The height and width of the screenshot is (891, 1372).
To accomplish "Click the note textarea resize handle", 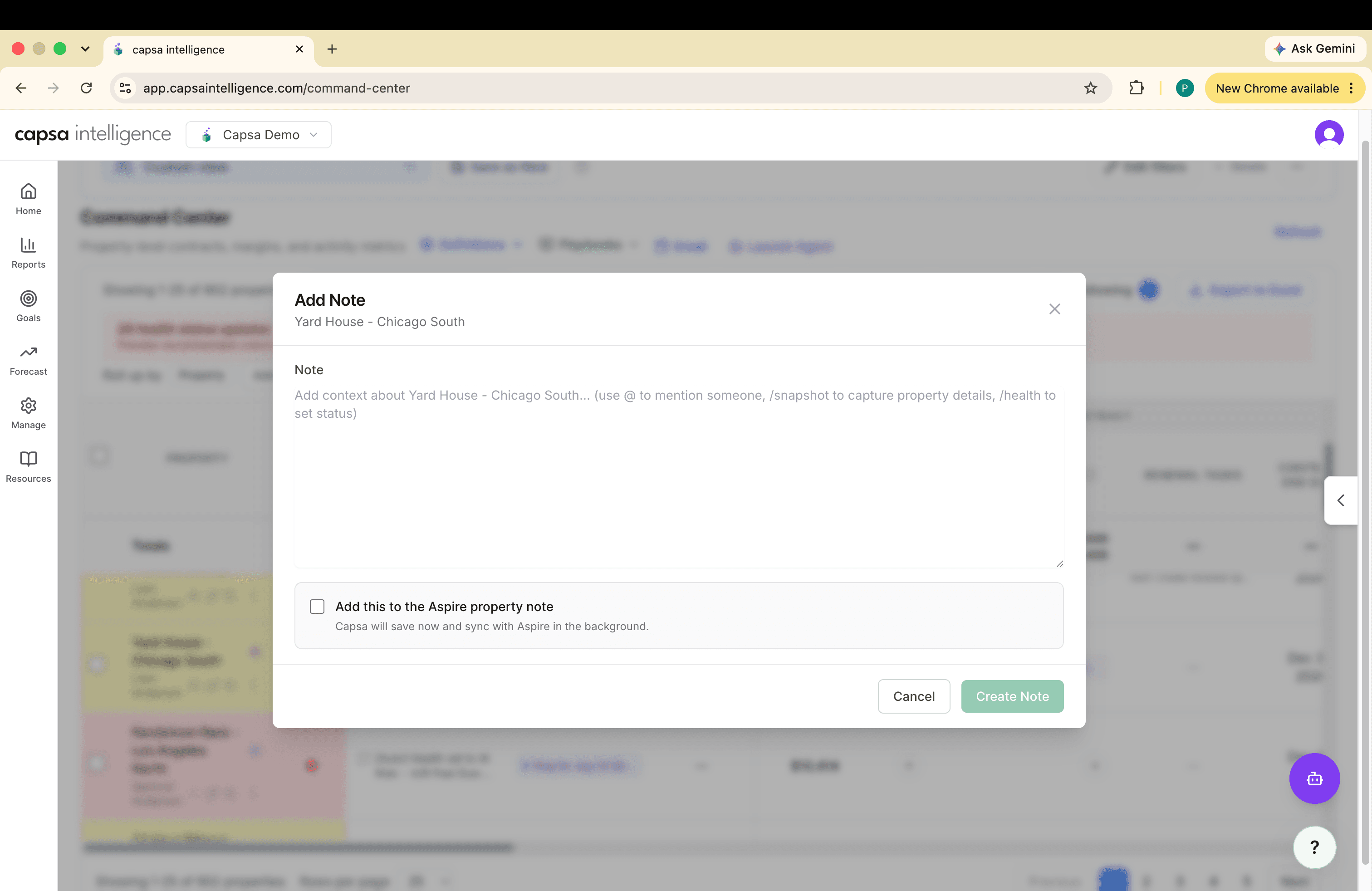I will click(x=1059, y=563).
